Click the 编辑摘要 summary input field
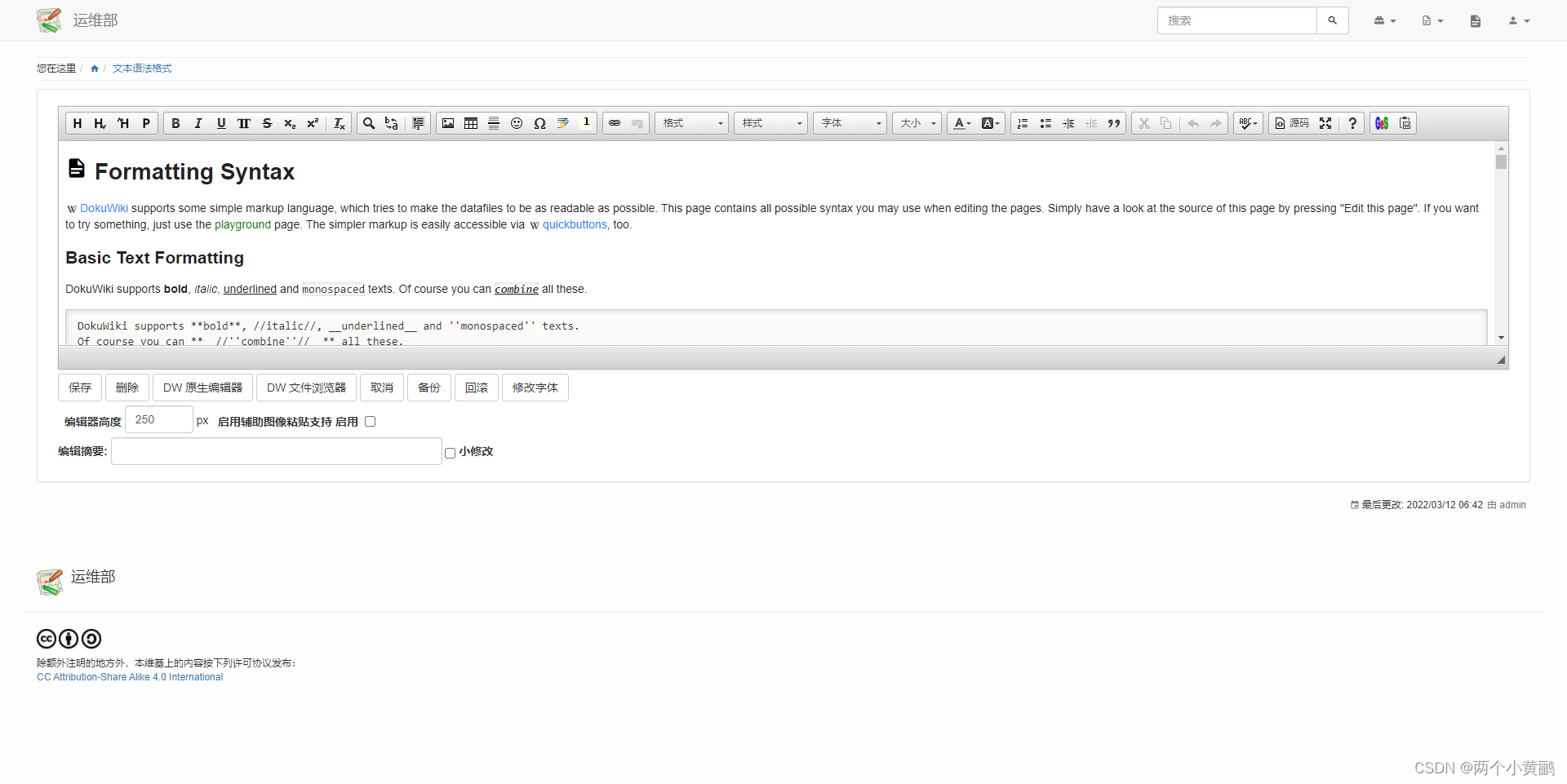 pyautogui.click(x=277, y=451)
